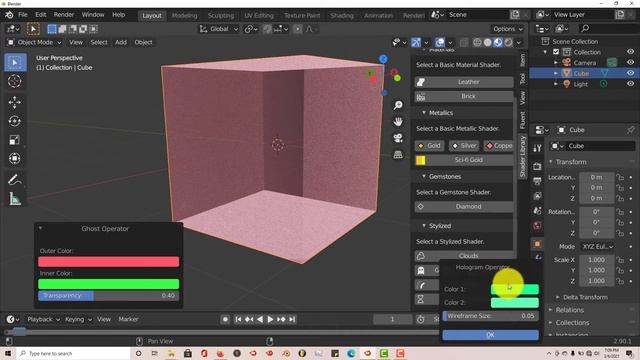Image resolution: width=640 pixels, height=360 pixels.
Task: Switch to the Modeling workspace tab
Action: [x=184, y=16]
